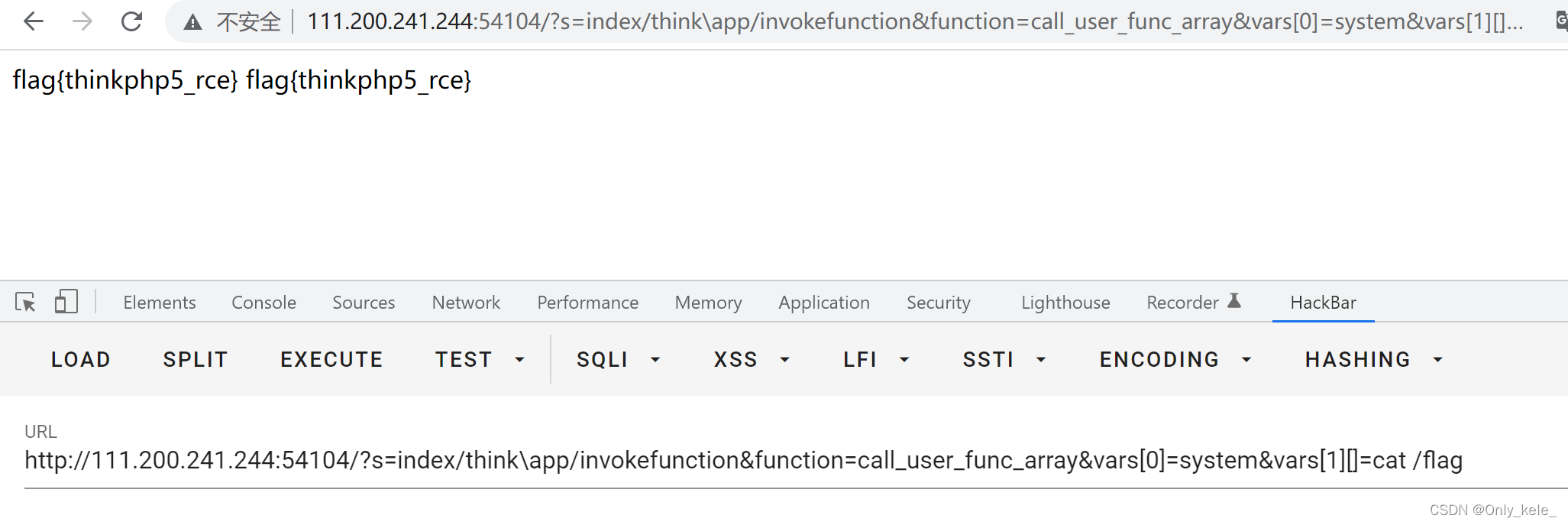This screenshot has height=525, width=1568.
Task: Expand the XSS dropdown
Action: 752,359
